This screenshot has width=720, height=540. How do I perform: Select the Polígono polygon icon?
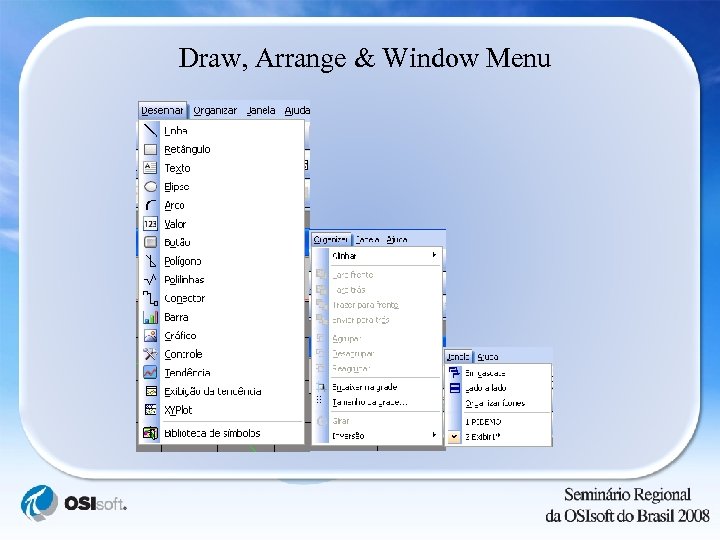click(150, 261)
